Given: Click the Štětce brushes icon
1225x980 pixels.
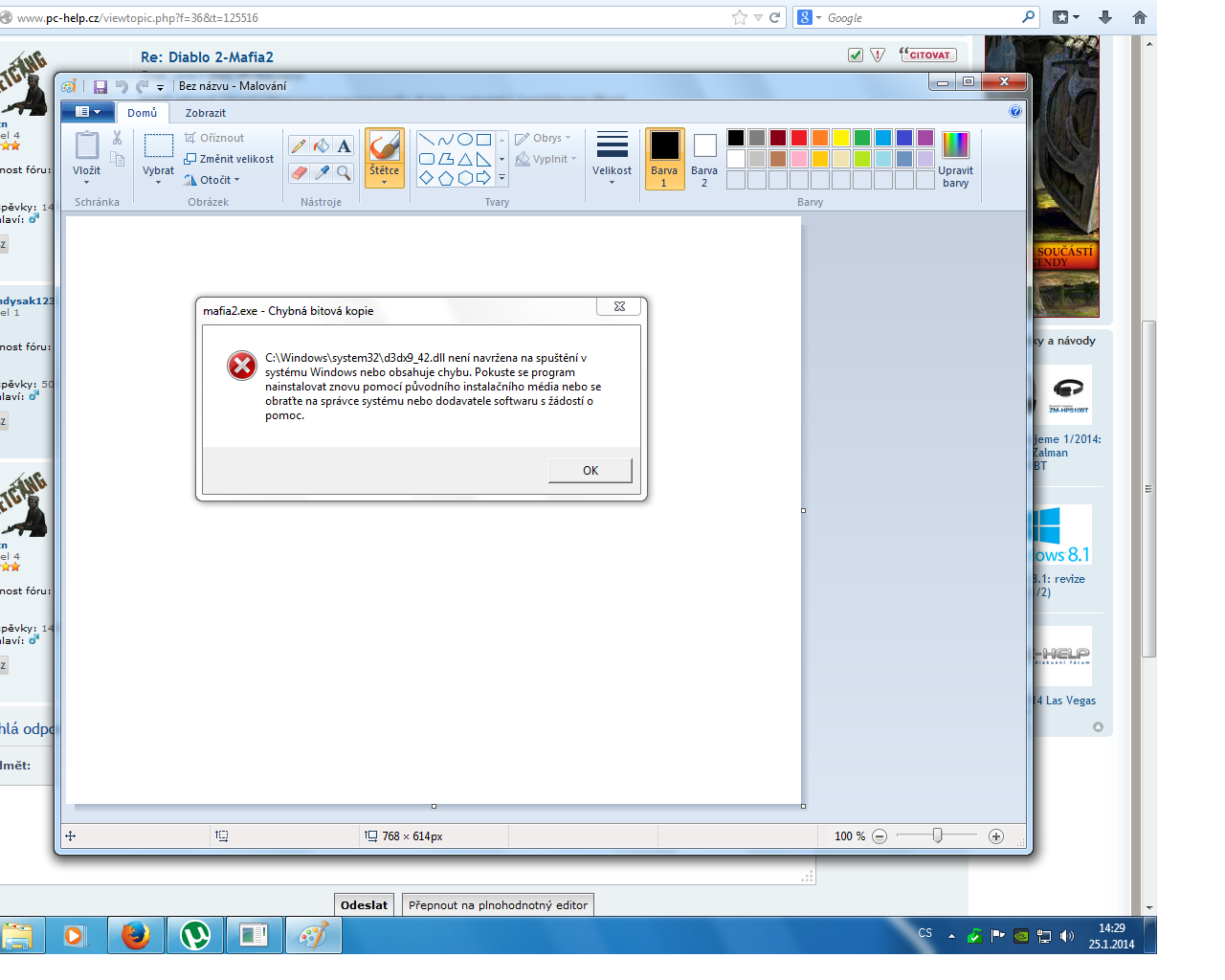Looking at the screenshot, I should pos(384,146).
